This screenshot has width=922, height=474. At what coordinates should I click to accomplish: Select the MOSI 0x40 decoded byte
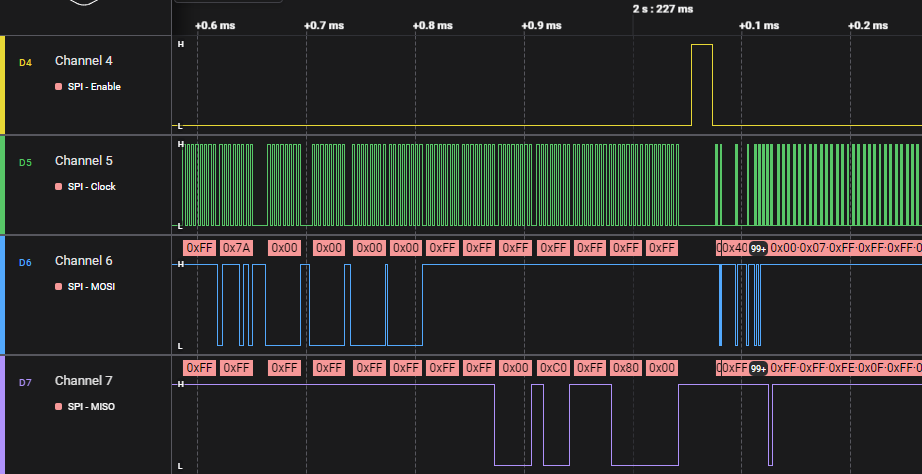[734, 248]
